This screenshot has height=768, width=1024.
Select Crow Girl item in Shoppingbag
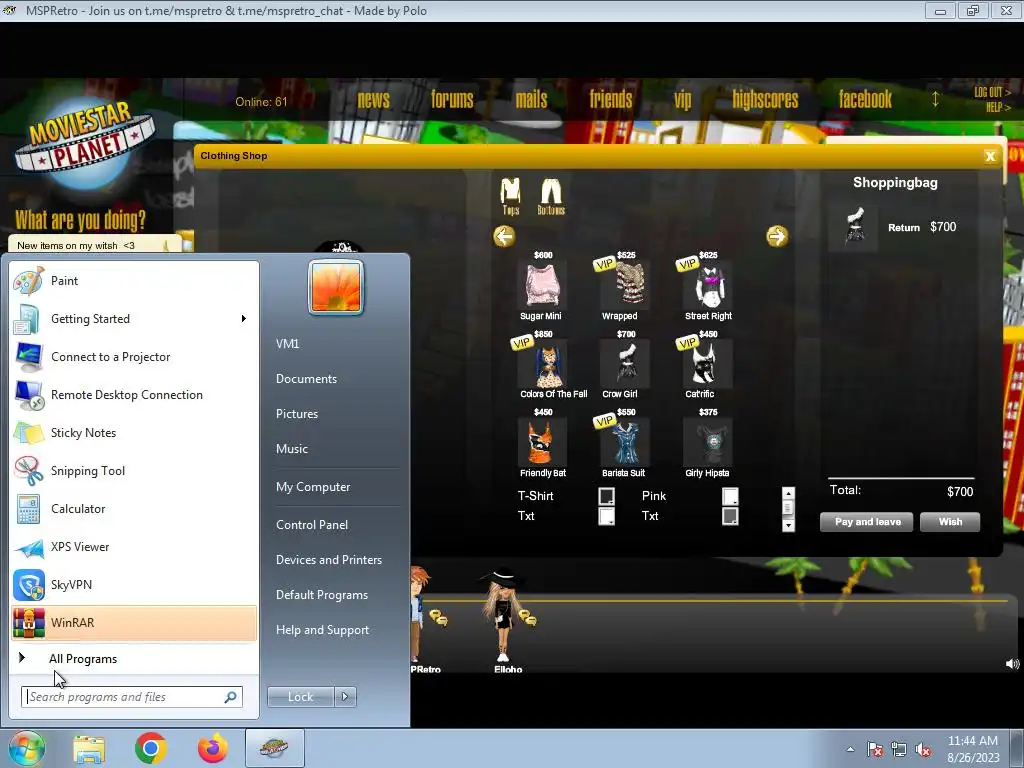pyautogui.click(x=855, y=227)
